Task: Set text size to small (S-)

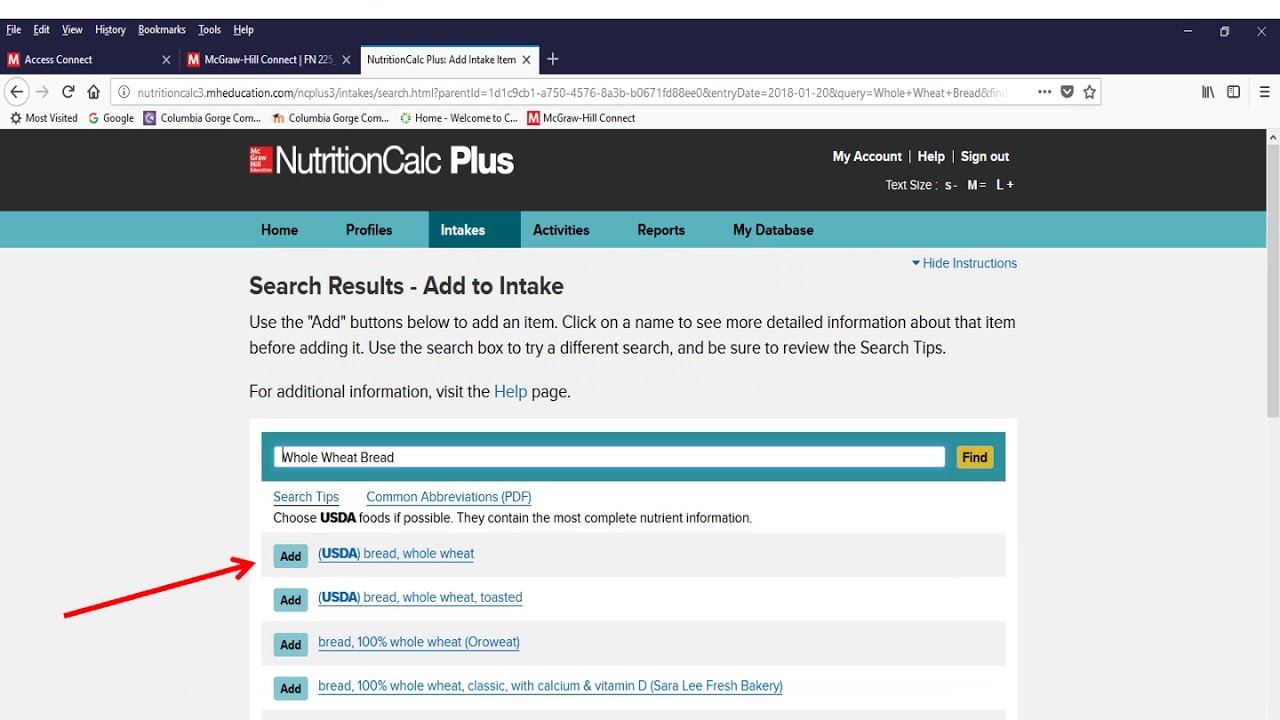Action: click(x=951, y=185)
